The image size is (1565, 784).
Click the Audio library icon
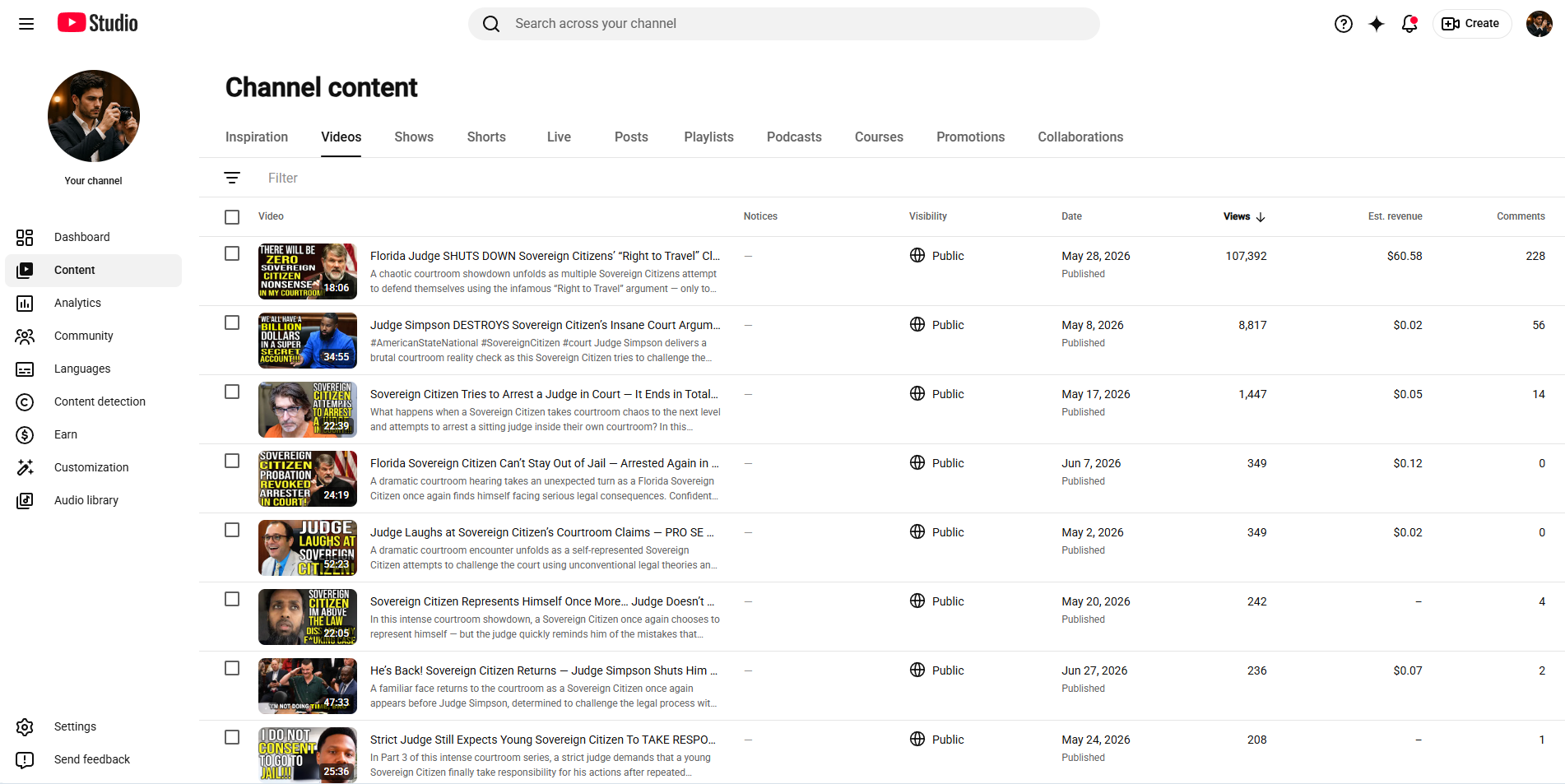click(x=25, y=500)
